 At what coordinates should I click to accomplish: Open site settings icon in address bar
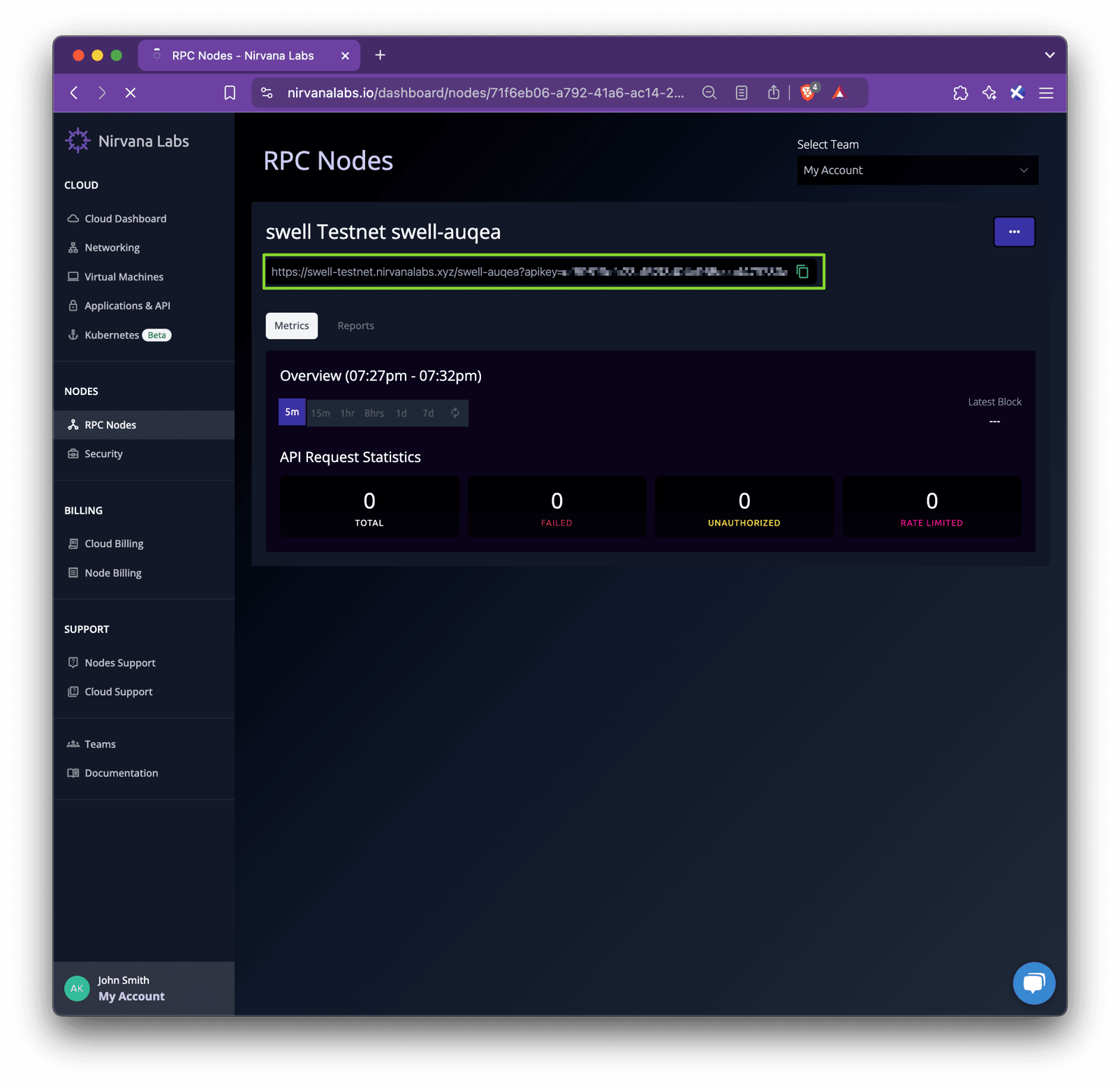[267, 93]
